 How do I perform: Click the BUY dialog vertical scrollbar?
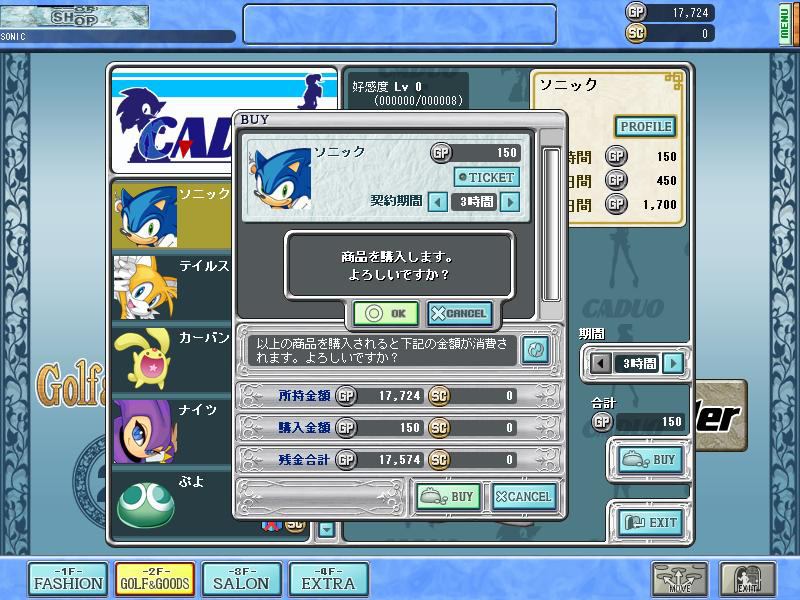pos(551,224)
